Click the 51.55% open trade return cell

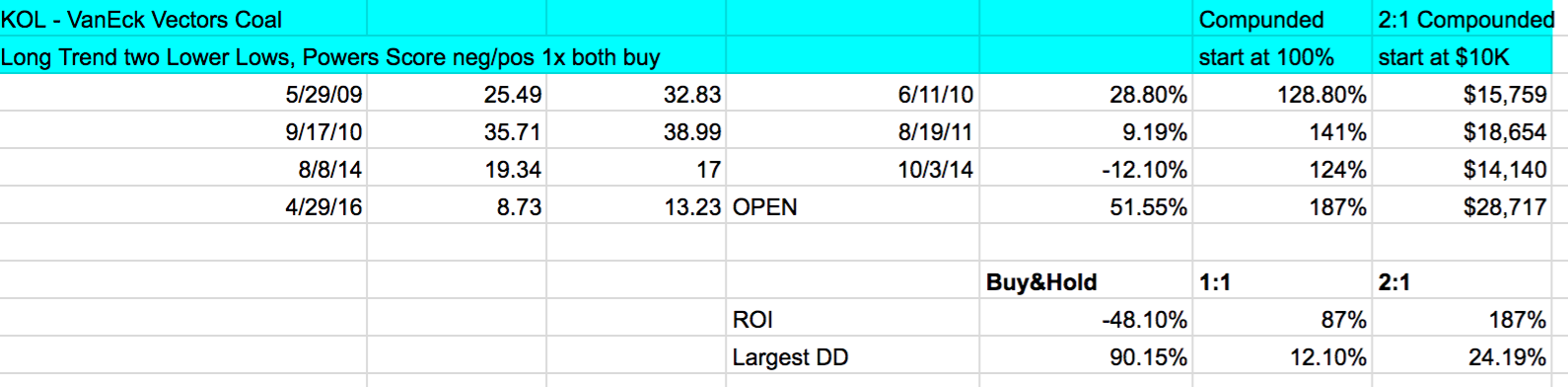click(x=1086, y=207)
